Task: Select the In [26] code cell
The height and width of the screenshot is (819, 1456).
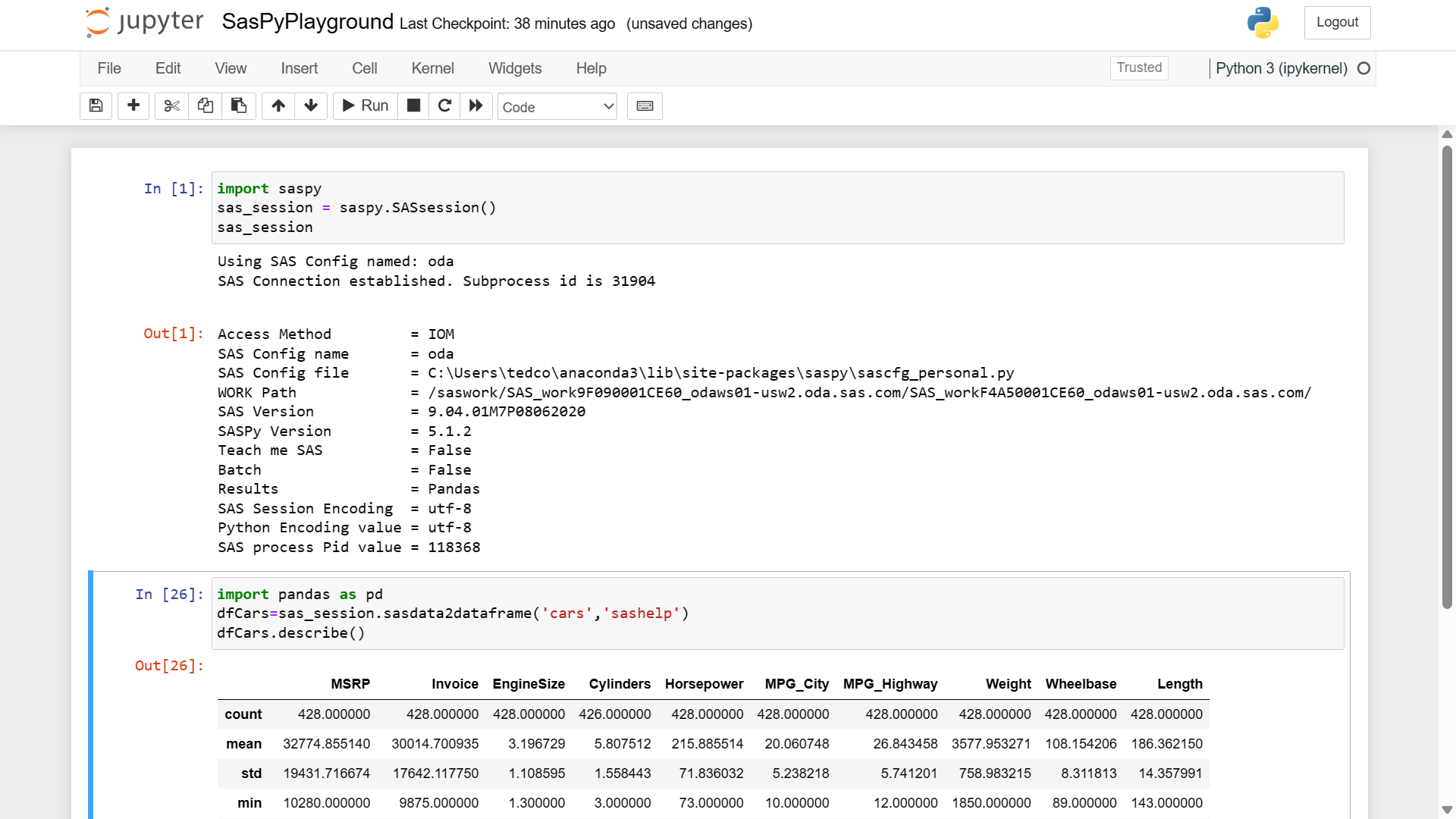Action: 531,613
